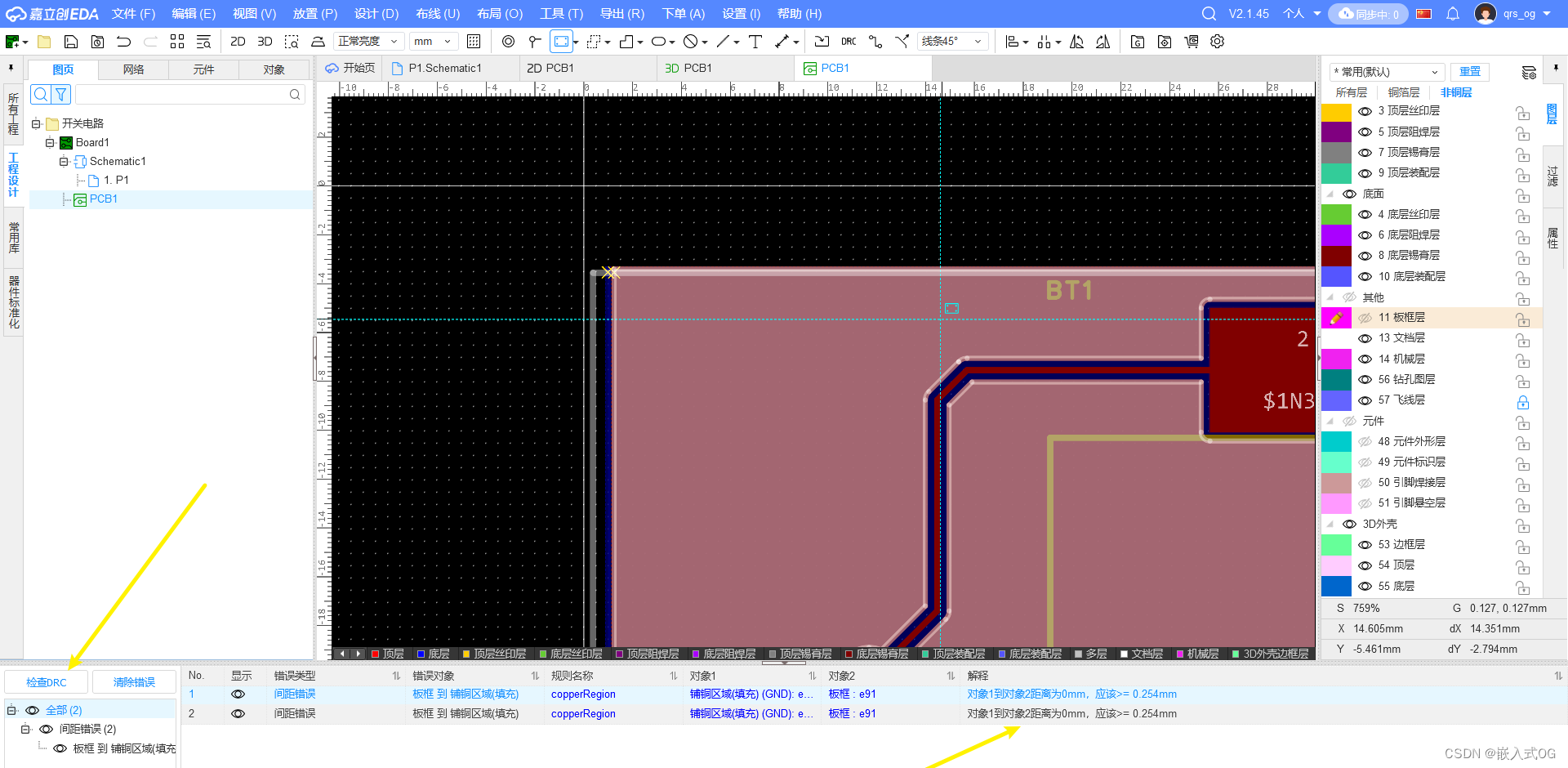Collapse the 开关电路 project tree node

point(36,124)
